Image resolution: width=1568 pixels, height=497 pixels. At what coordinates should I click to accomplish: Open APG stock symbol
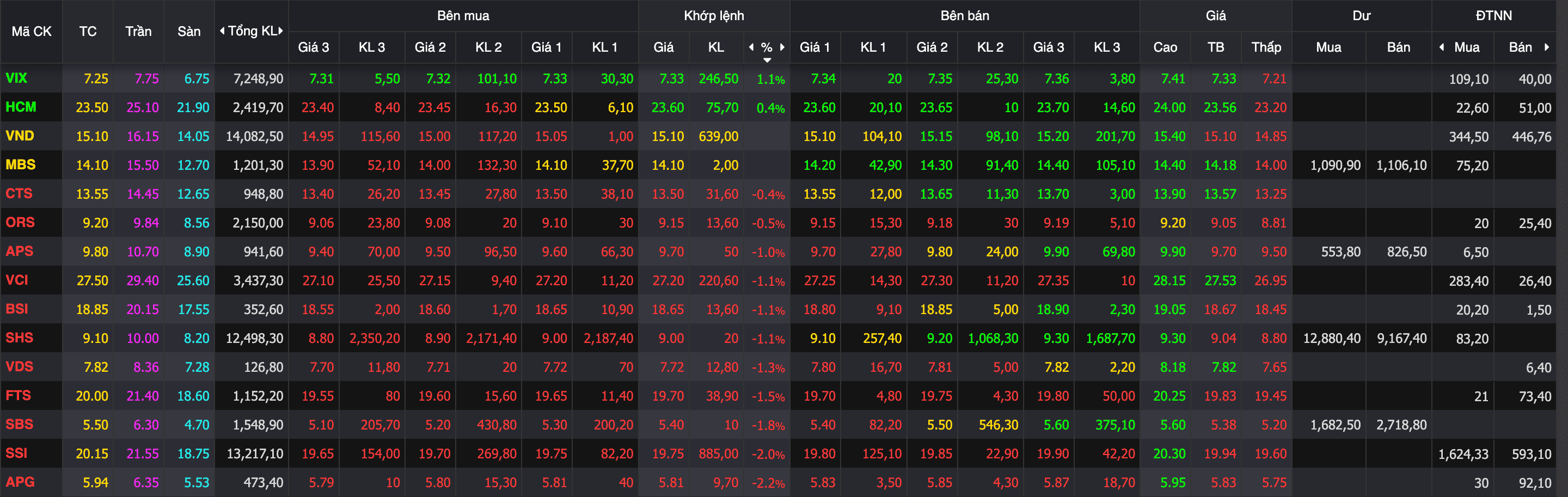(x=20, y=482)
